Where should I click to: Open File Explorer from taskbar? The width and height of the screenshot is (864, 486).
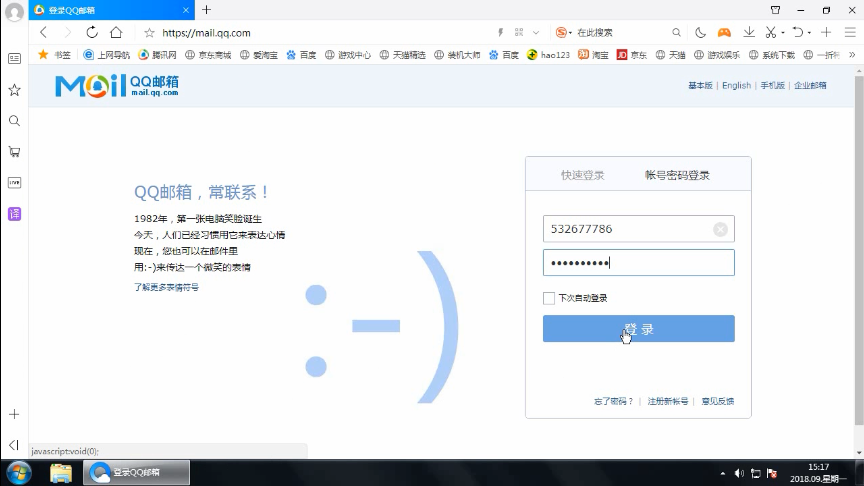61,473
